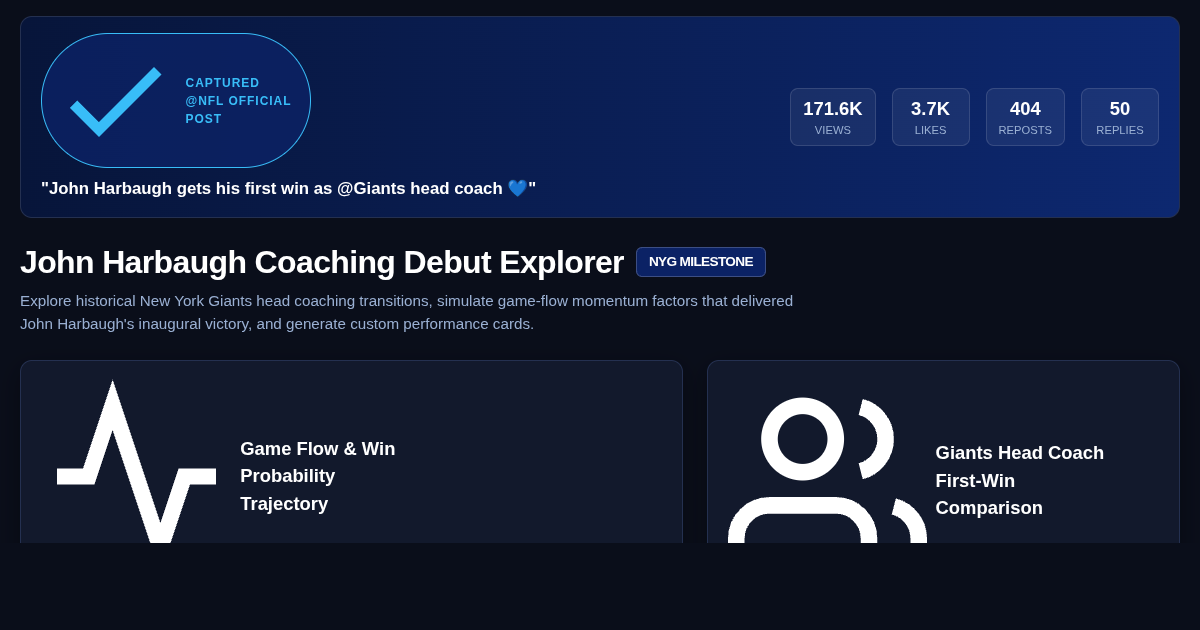Open Giants Head Coach First-Win Comparison card
This screenshot has width=1200, height=630.
[x=943, y=452]
